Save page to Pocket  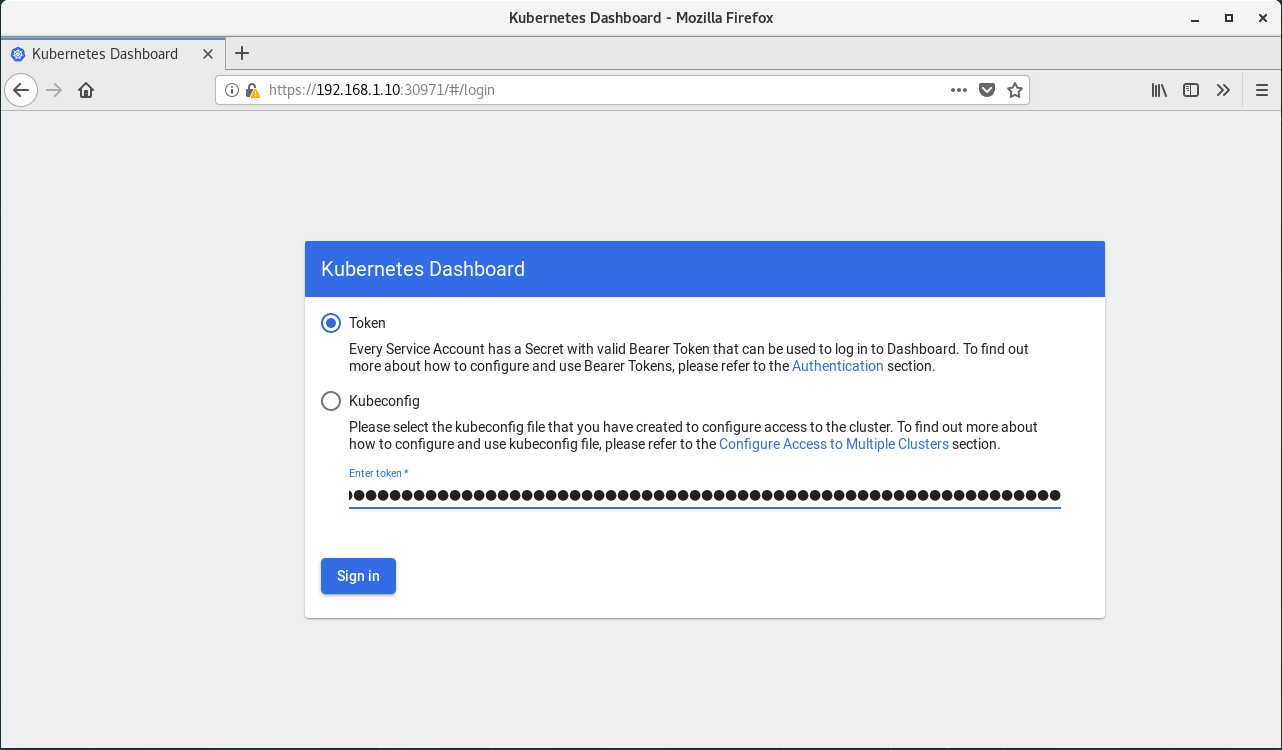click(x=987, y=90)
